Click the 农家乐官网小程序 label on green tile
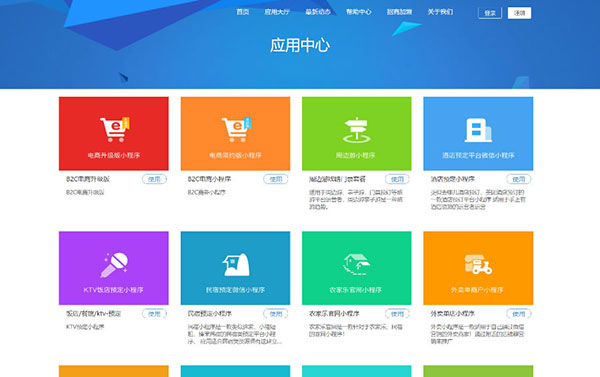The height and width of the screenshot is (377, 600). point(355,290)
